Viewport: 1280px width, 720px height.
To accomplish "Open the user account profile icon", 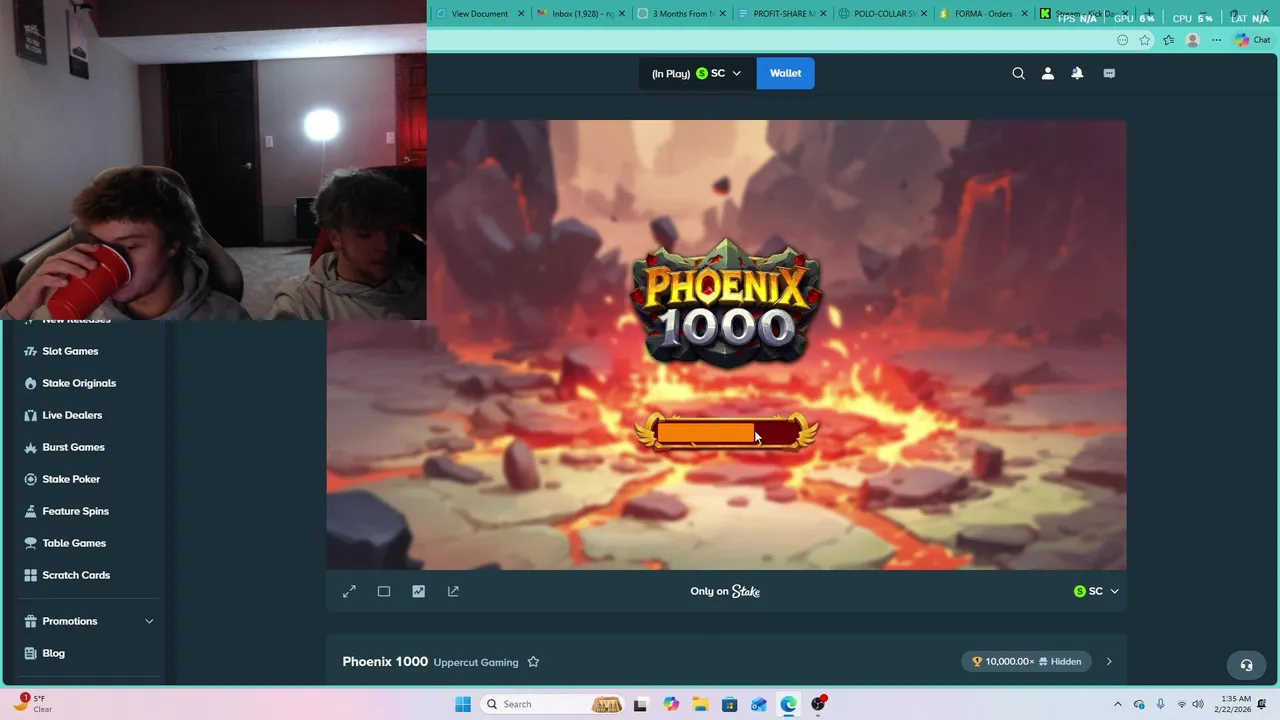I will click(x=1048, y=73).
